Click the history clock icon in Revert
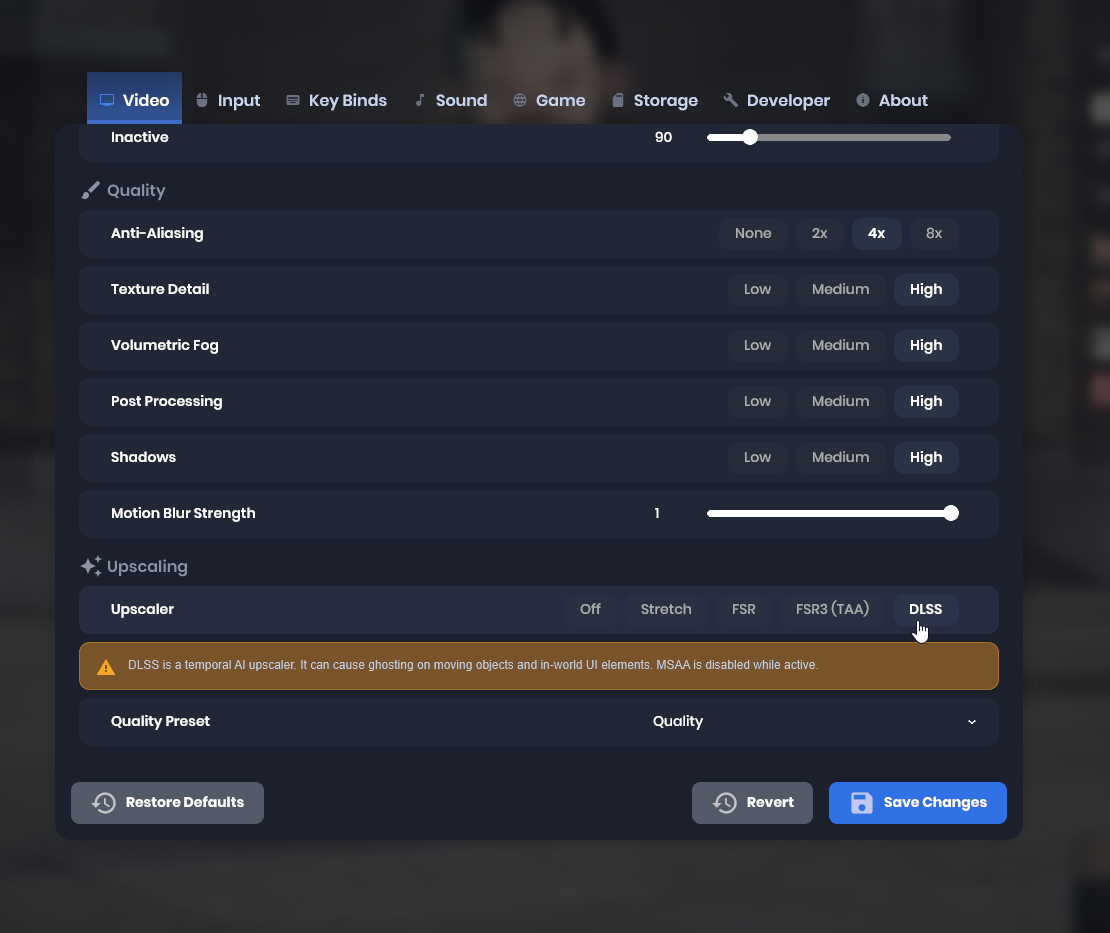This screenshot has height=933, width=1110. tap(725, 803)
